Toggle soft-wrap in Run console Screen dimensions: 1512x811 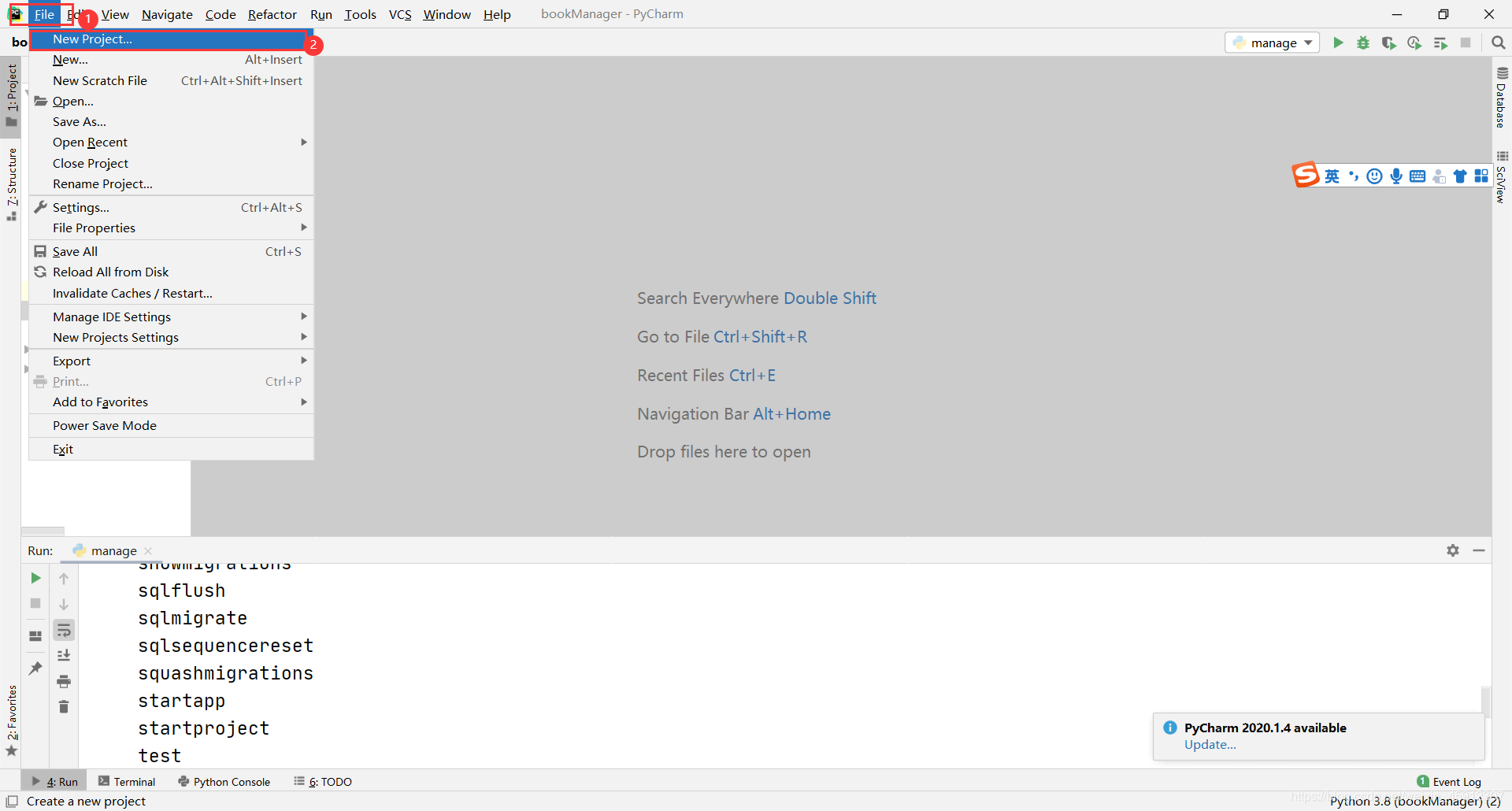64,630
